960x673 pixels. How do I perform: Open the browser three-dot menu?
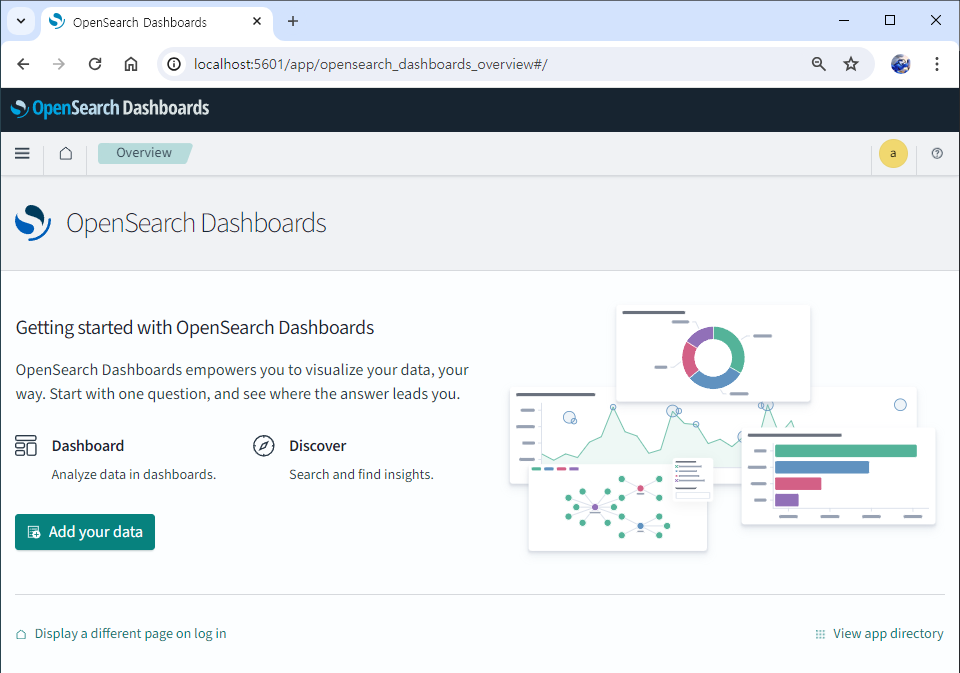[x=937, y=64]
